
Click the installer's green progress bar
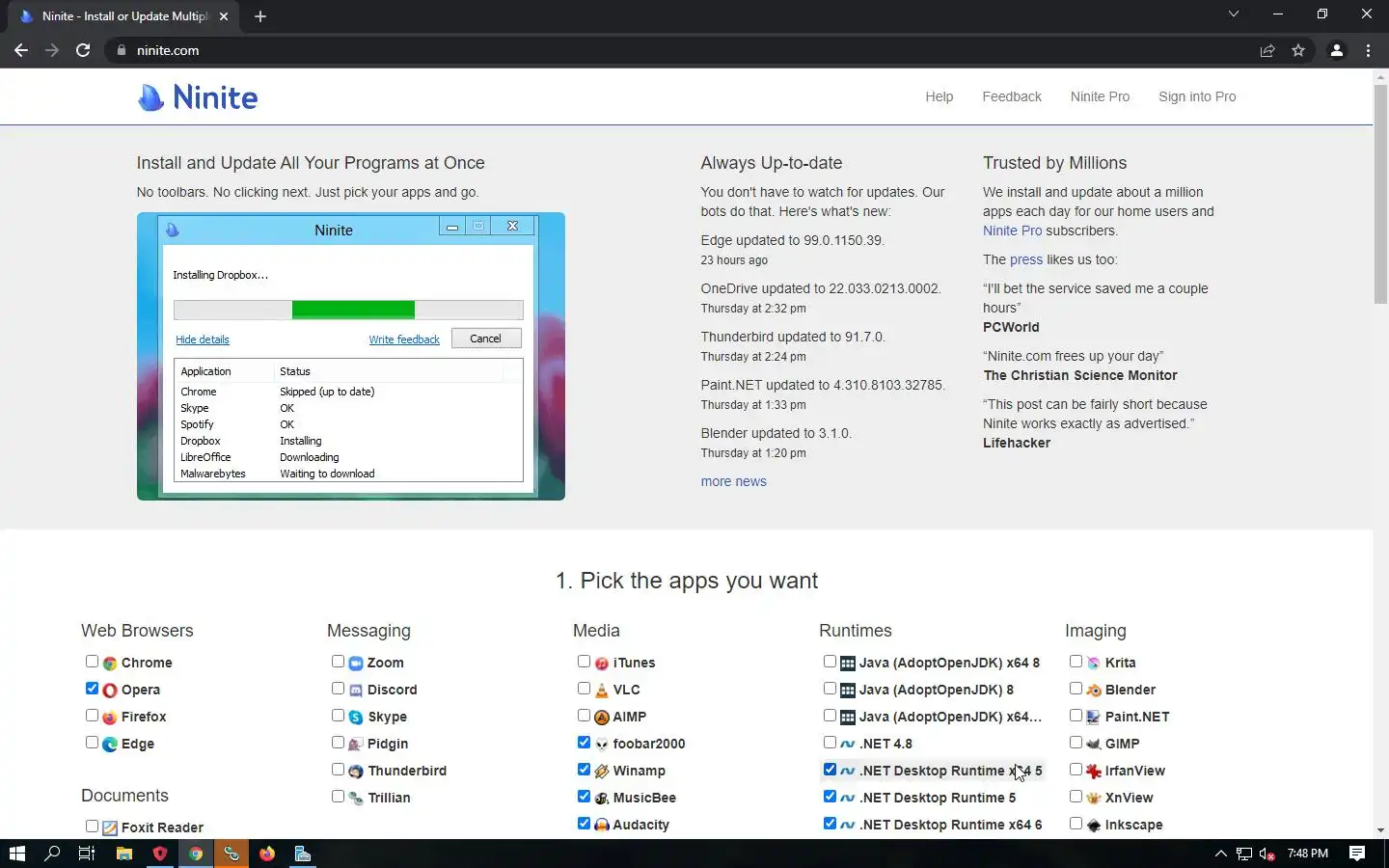pos(353,310)
